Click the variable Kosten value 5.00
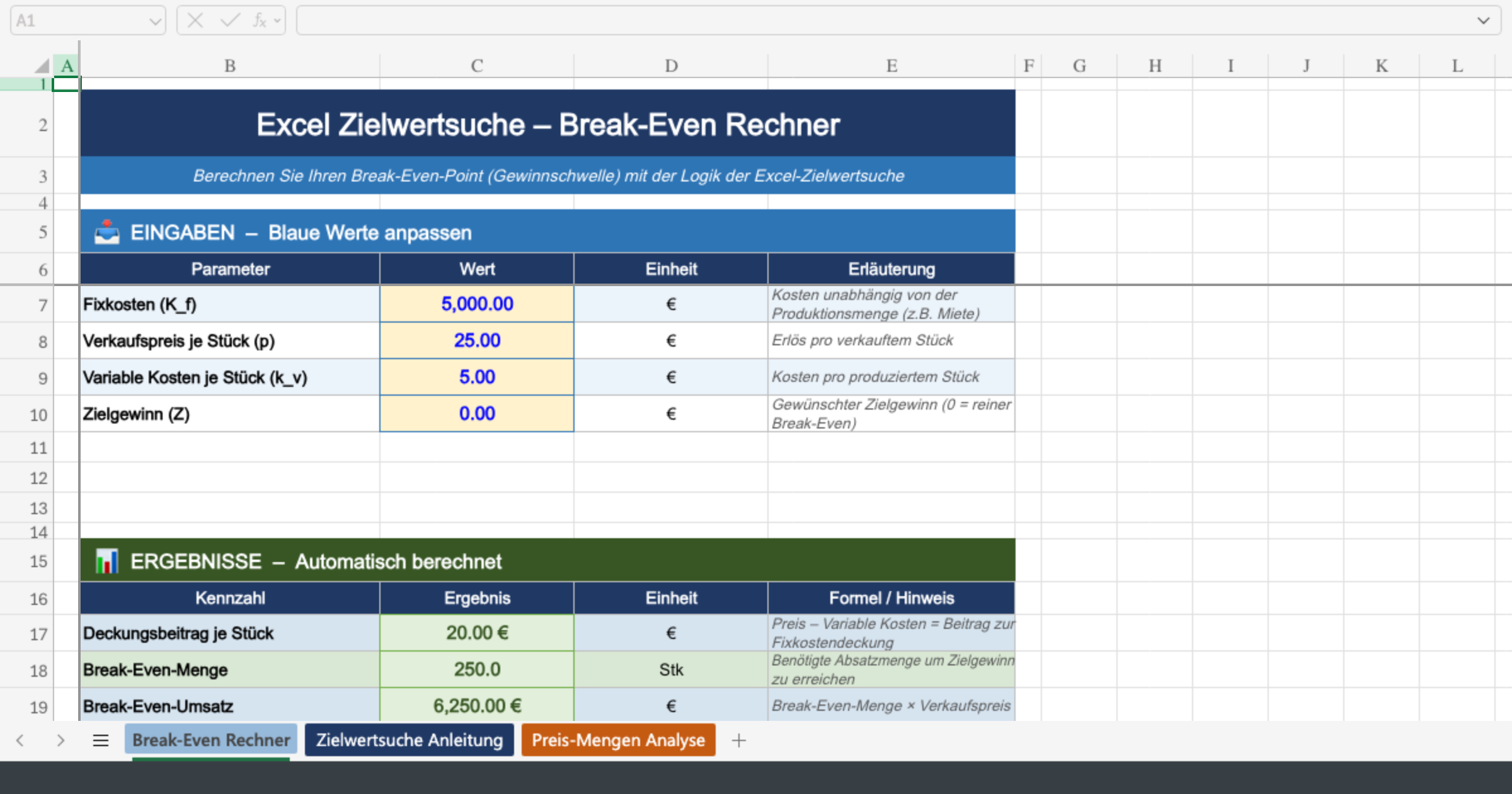Image resolution: width=1512 pixels, height=794 pixels. 477,377
